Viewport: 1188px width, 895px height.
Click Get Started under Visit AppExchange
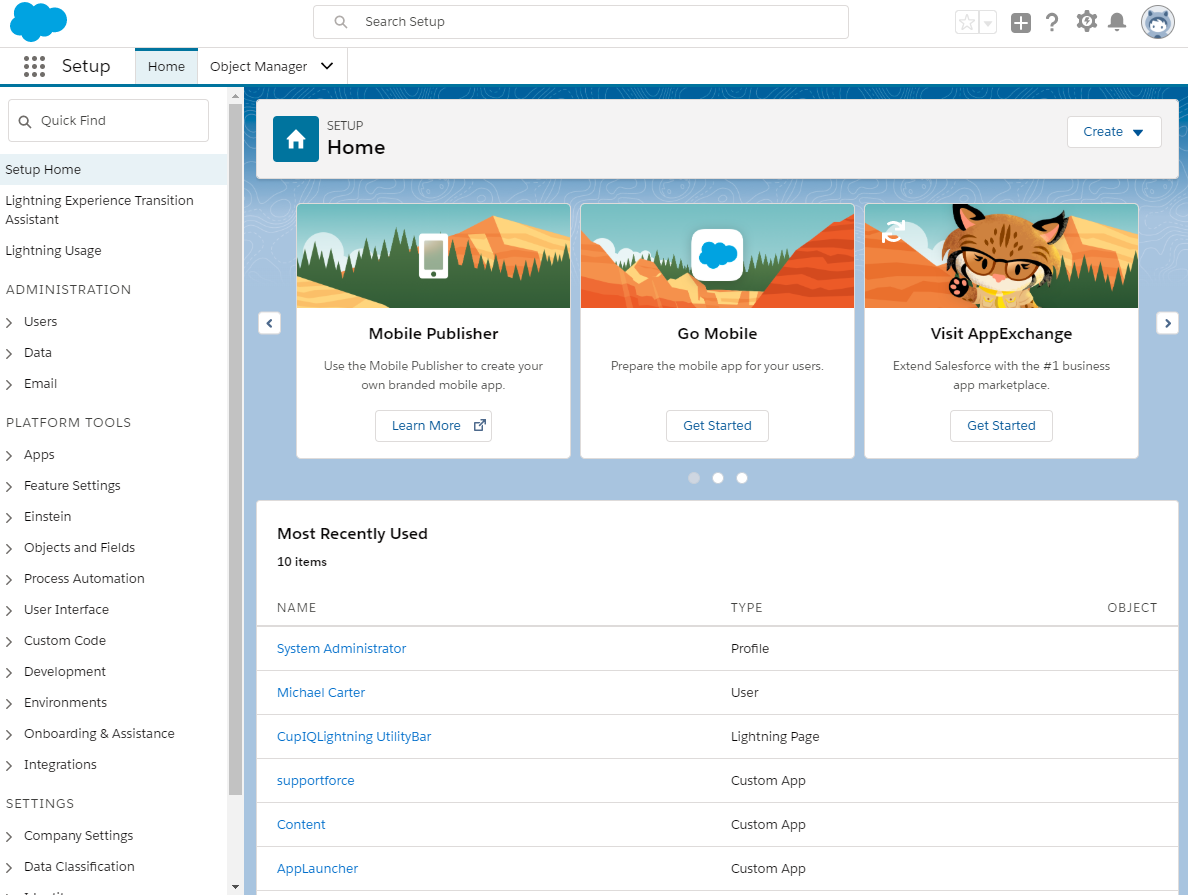1001,426
